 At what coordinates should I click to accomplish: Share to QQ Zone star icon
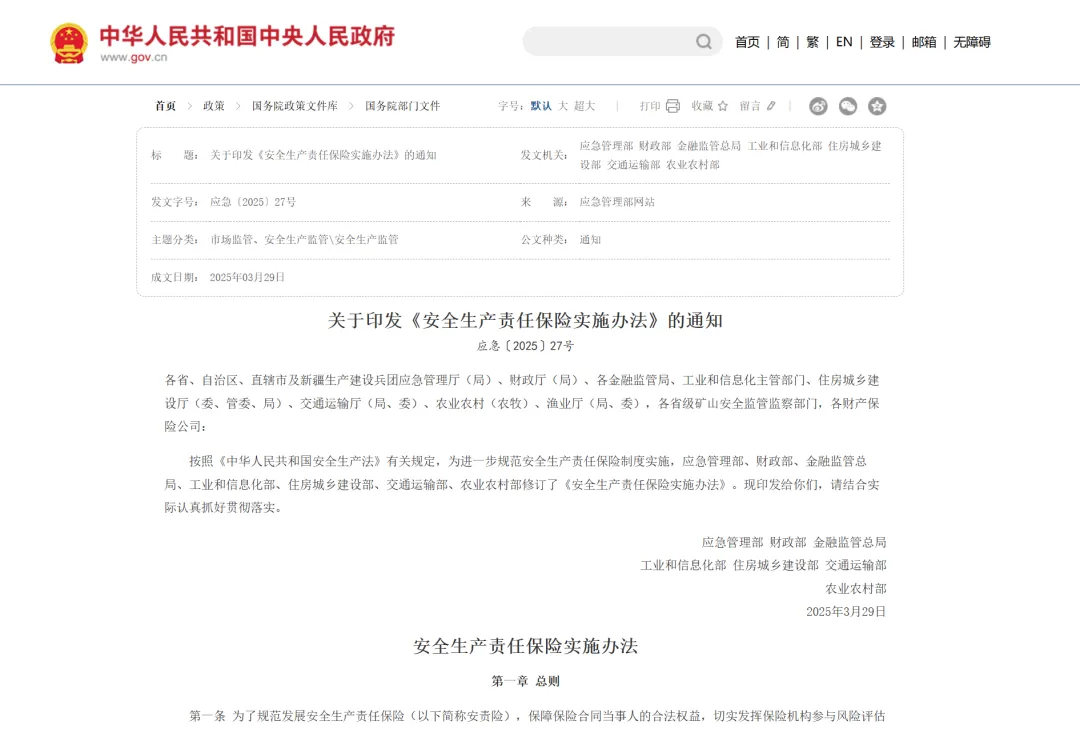pos(877,106)
